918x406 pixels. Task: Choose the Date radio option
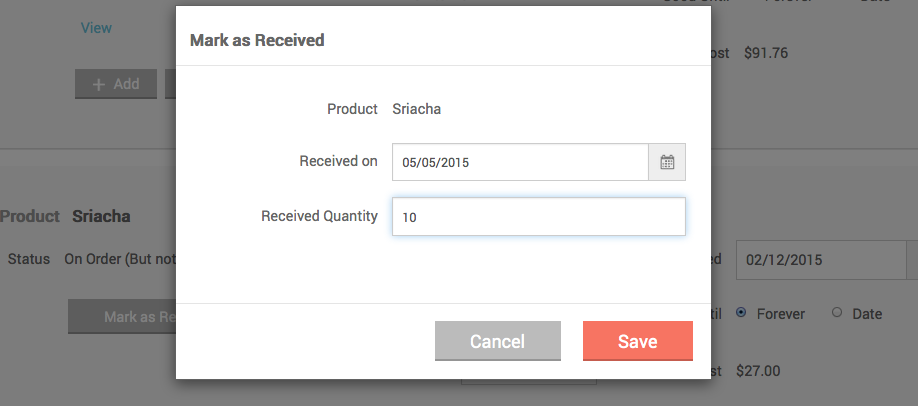click(837, 313)
